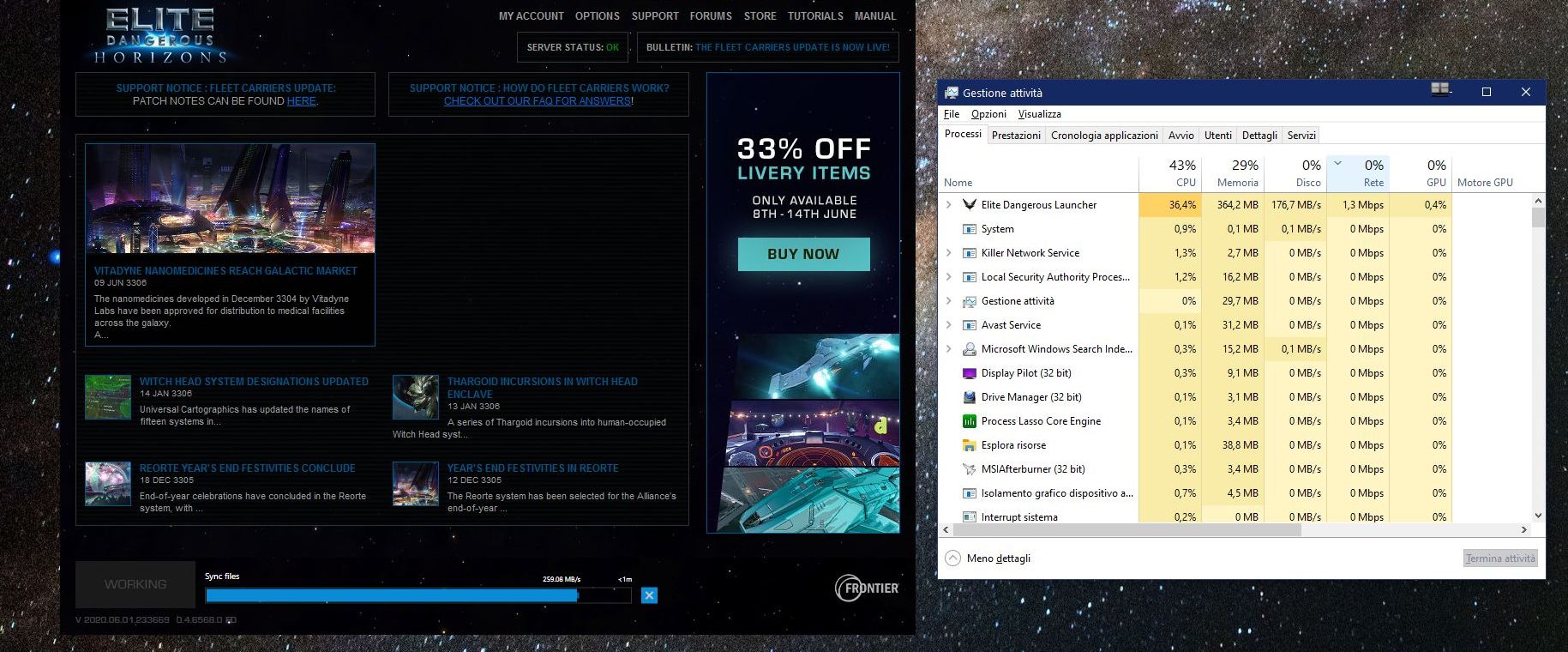Click the BUY NOW button
This screenshot has height=652, width=1568.
tap(803, 254)
